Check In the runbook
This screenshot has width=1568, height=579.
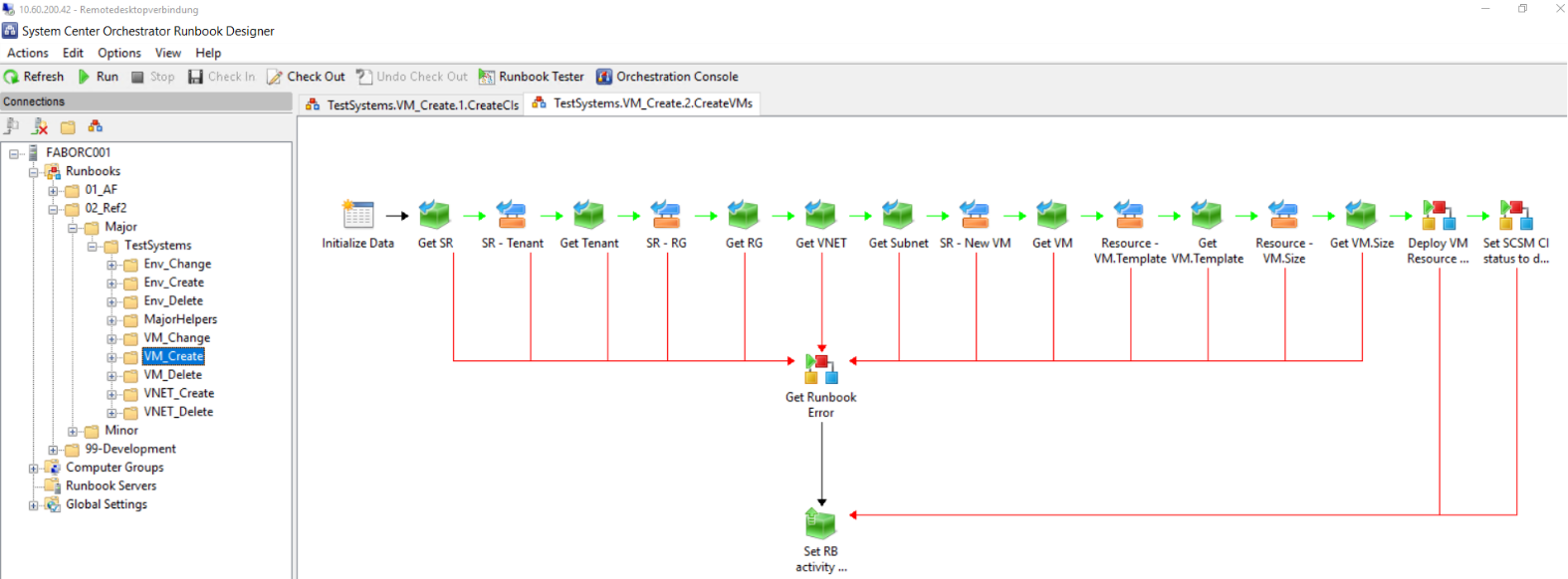[x=221, y=77]
